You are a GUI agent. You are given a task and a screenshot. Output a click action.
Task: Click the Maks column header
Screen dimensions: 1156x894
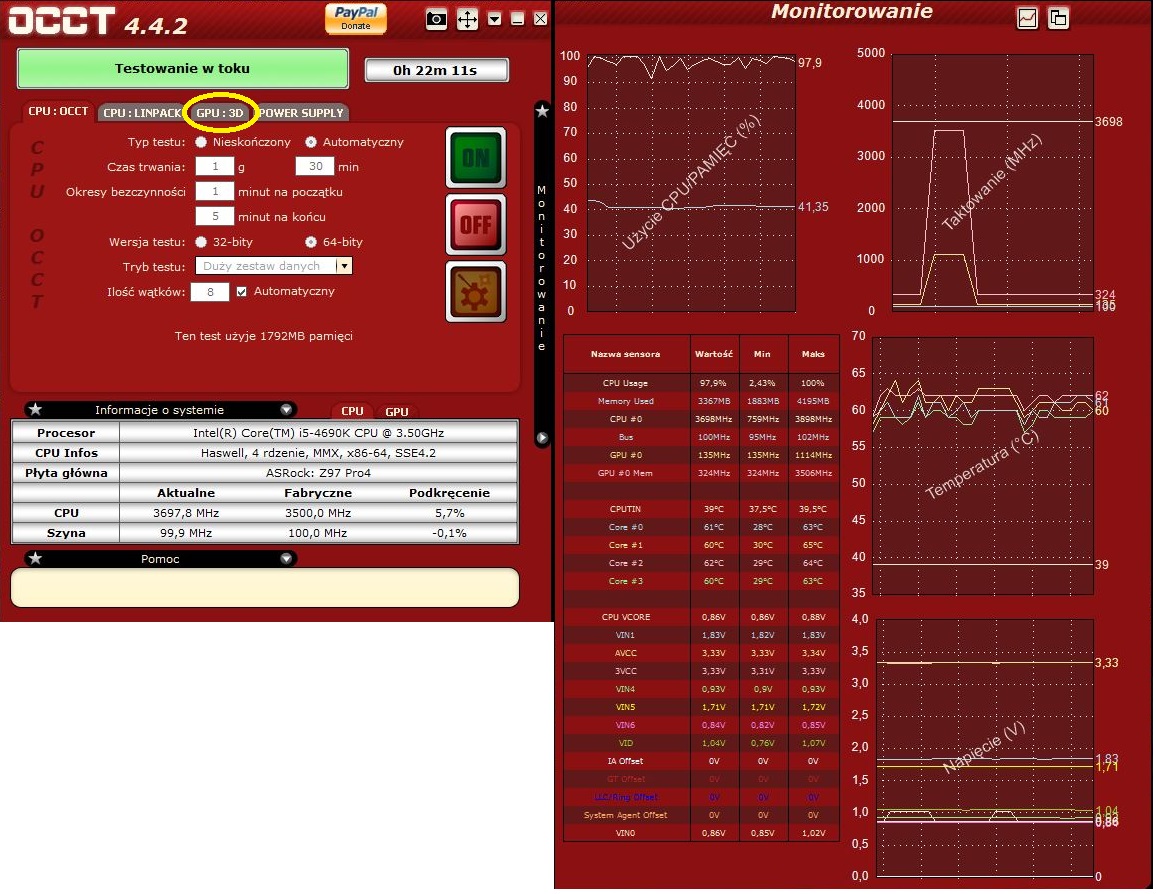[813, 355]
